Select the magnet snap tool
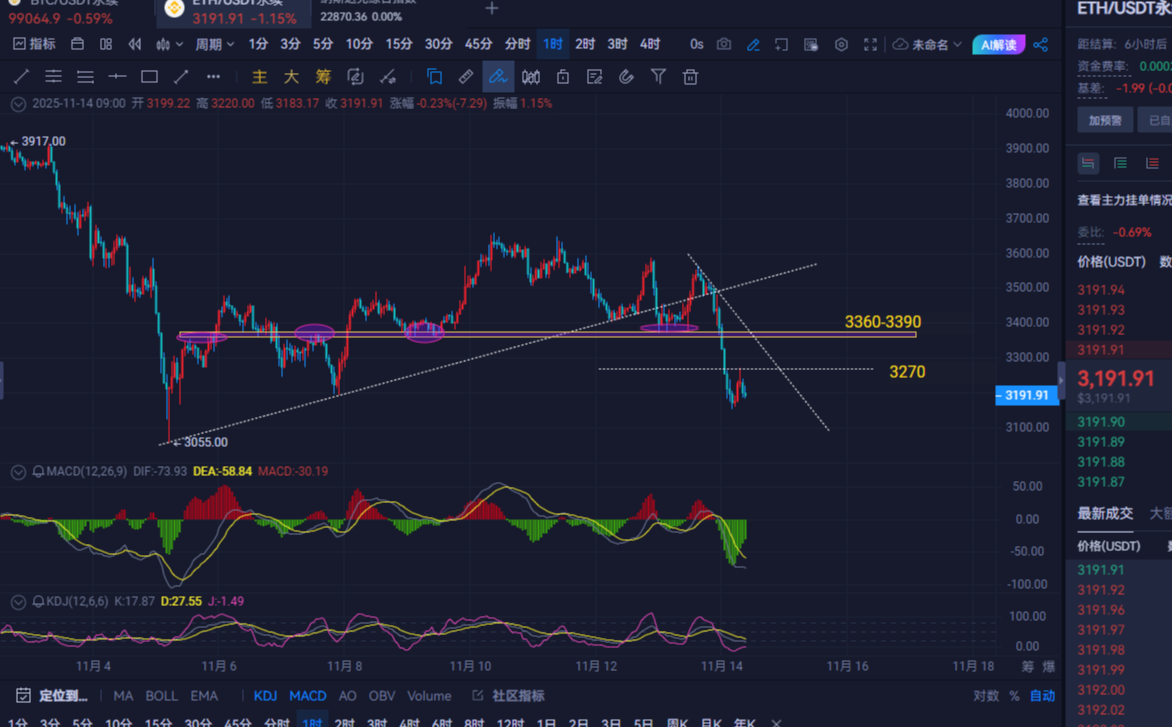 [x=628, y=76]
